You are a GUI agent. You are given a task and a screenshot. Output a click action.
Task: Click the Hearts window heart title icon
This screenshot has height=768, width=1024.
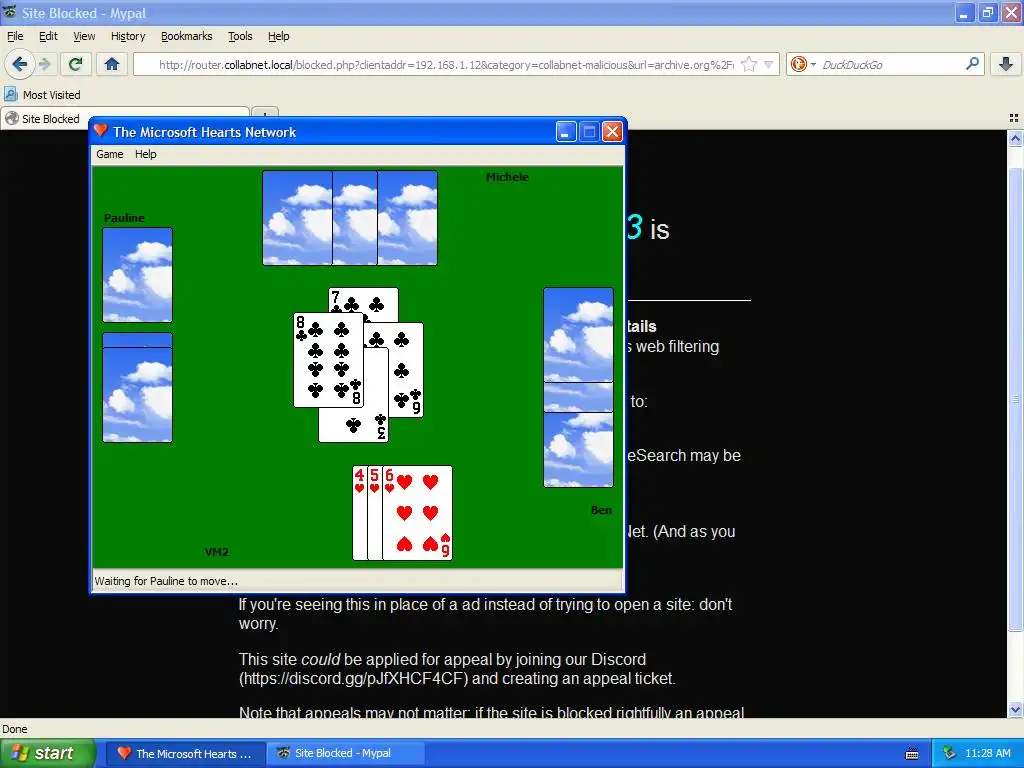(101, 131)
